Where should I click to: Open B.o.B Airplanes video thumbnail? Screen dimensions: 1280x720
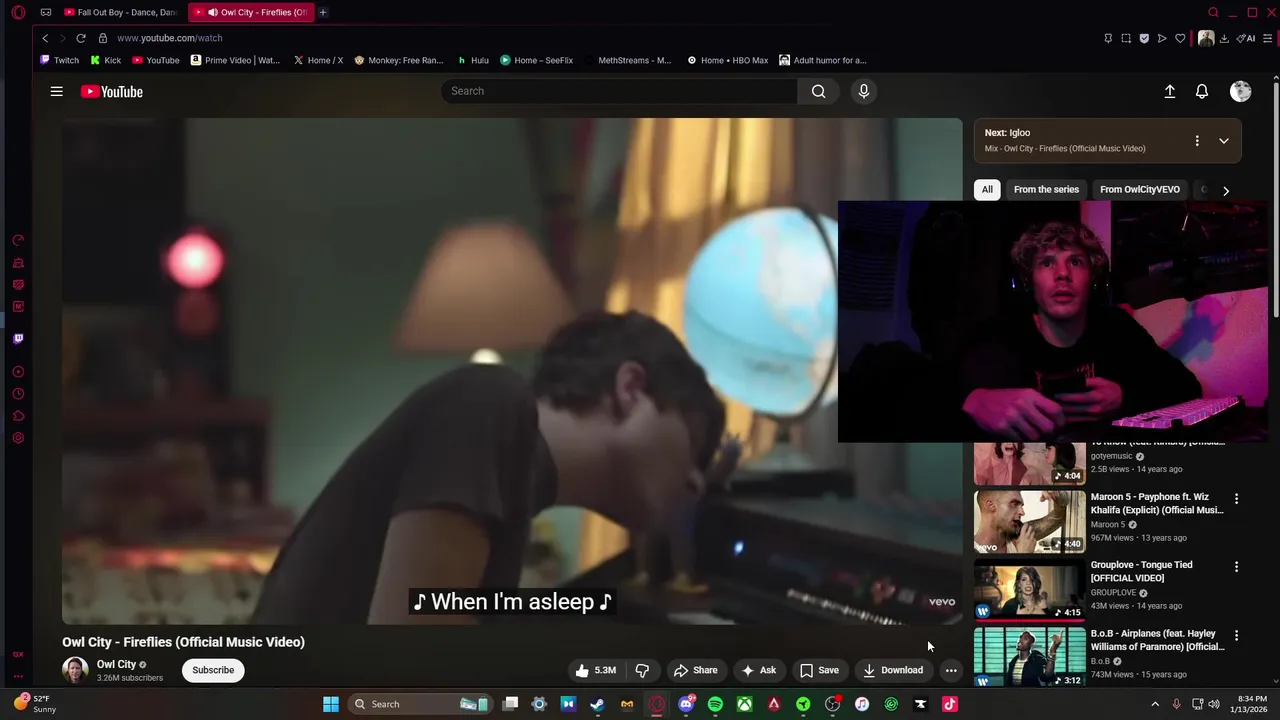1029,657
